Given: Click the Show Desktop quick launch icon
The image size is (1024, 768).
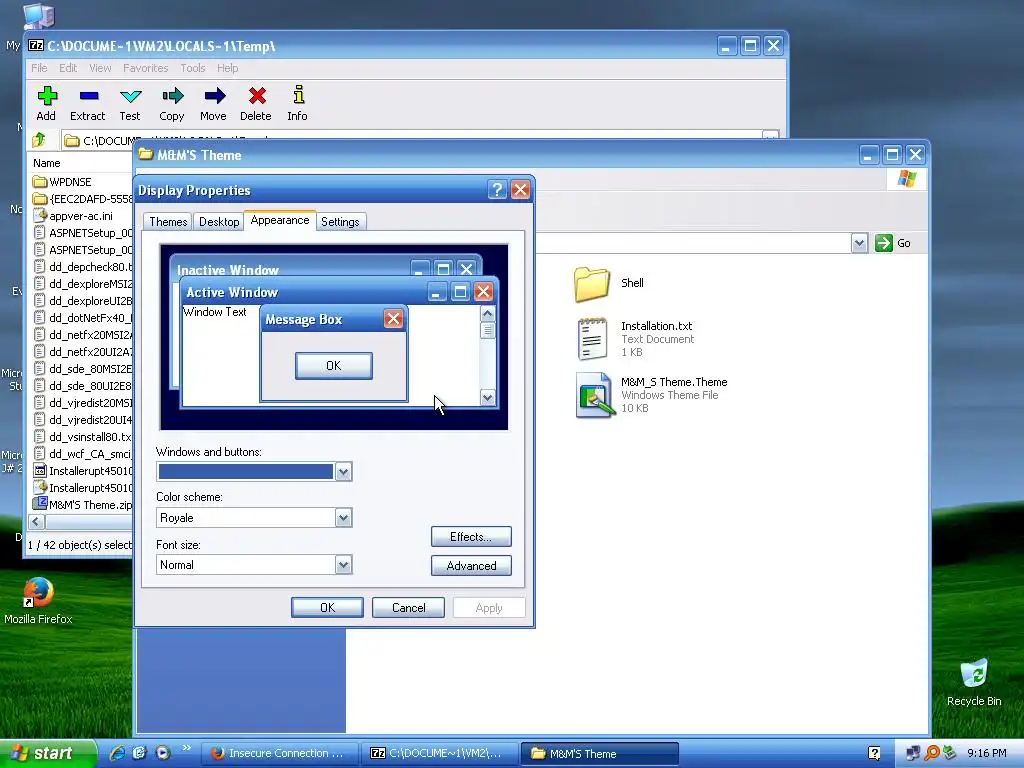Looking at the screenshot, I should pyautogui.click(x=140, y=753).
